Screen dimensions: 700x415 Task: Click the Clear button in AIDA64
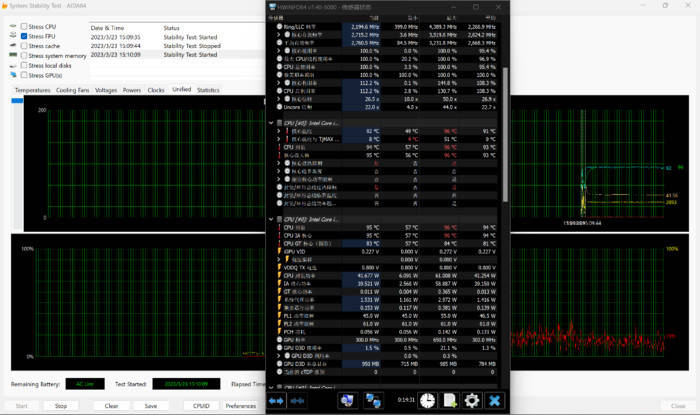[x=111, y=406]
